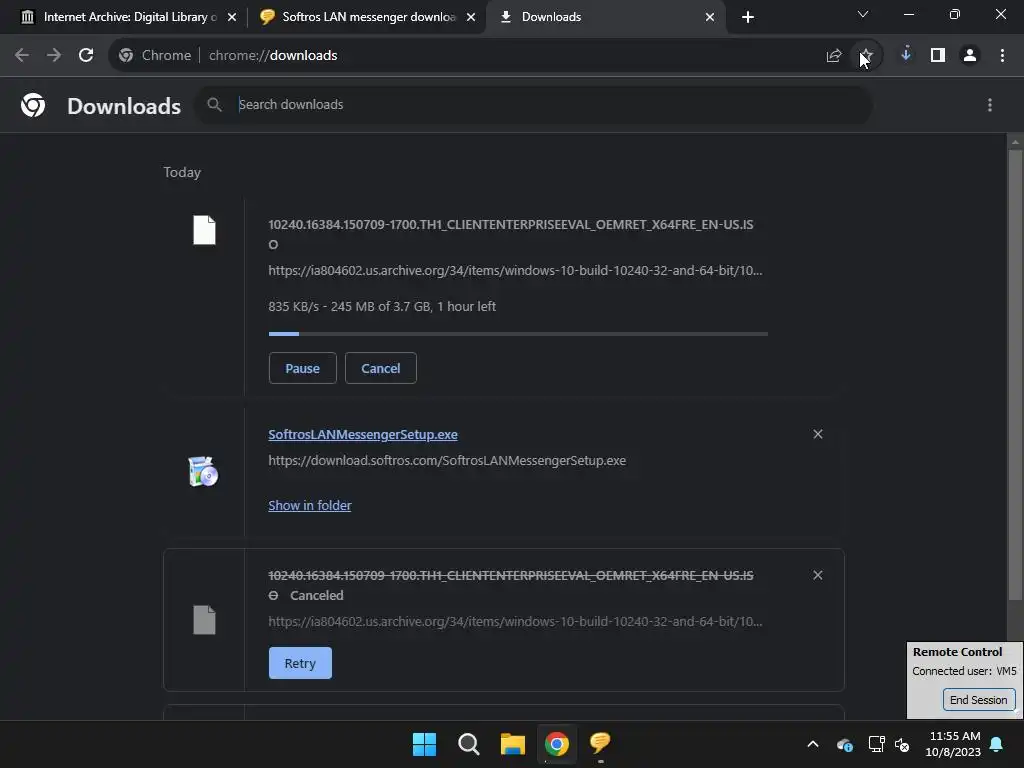Screen dimensions: 1024x768
Task: Go back using the browser back arrow
Action: click(x=22, y=56)
